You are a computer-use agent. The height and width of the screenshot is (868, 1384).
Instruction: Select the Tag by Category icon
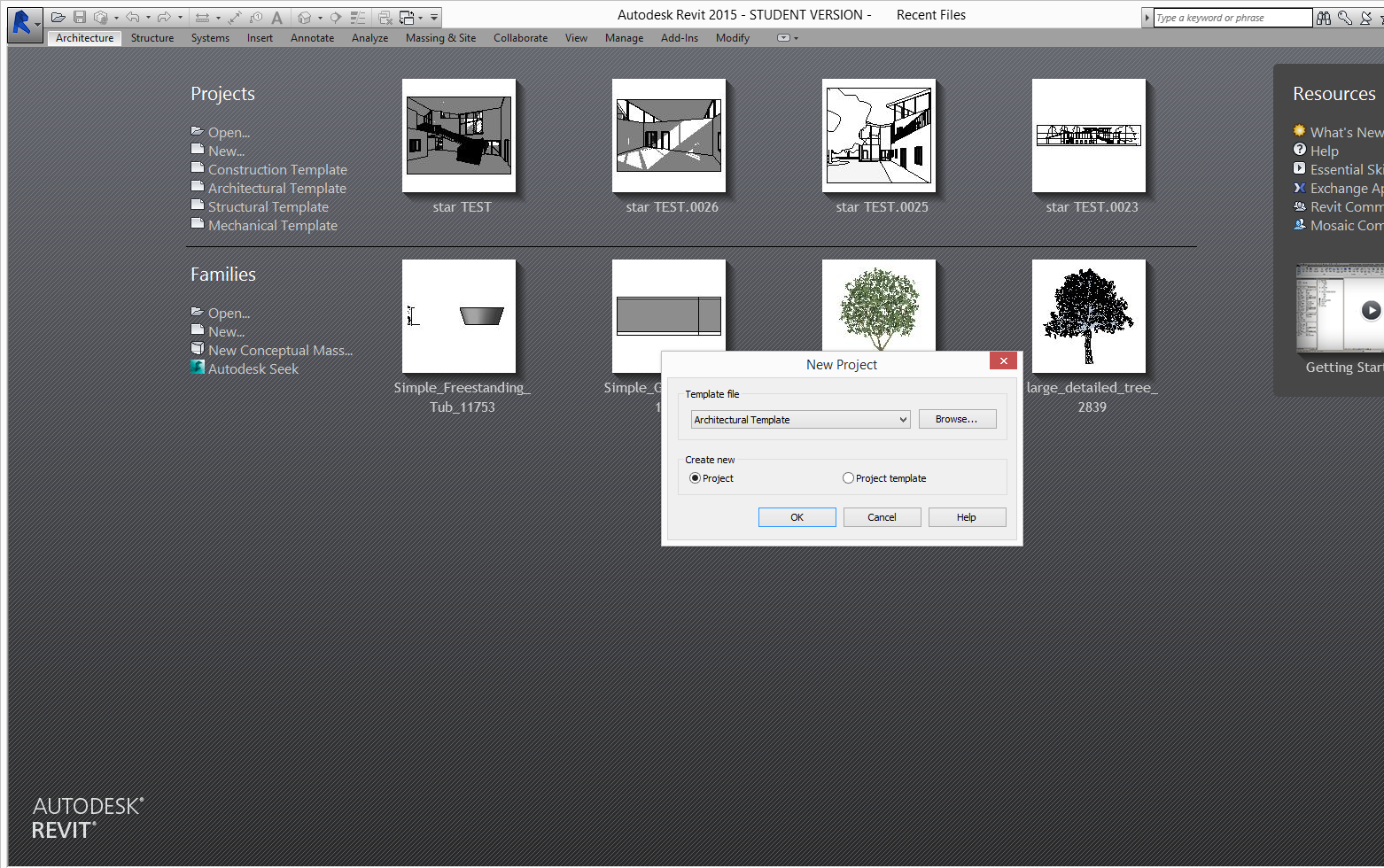(x=256, y=18)
